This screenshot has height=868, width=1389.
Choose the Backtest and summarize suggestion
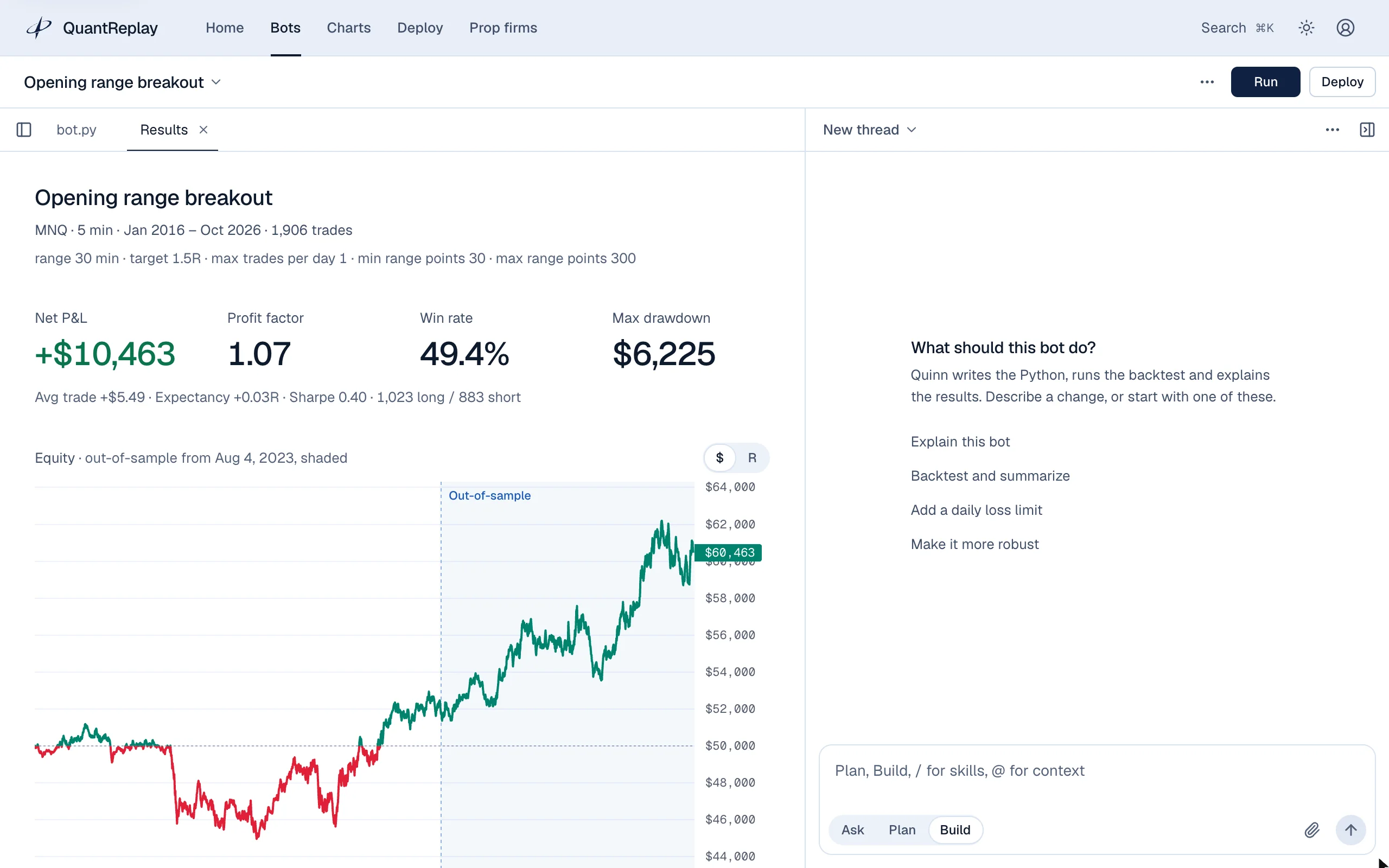pyautogui.click(x=990, y=476)
